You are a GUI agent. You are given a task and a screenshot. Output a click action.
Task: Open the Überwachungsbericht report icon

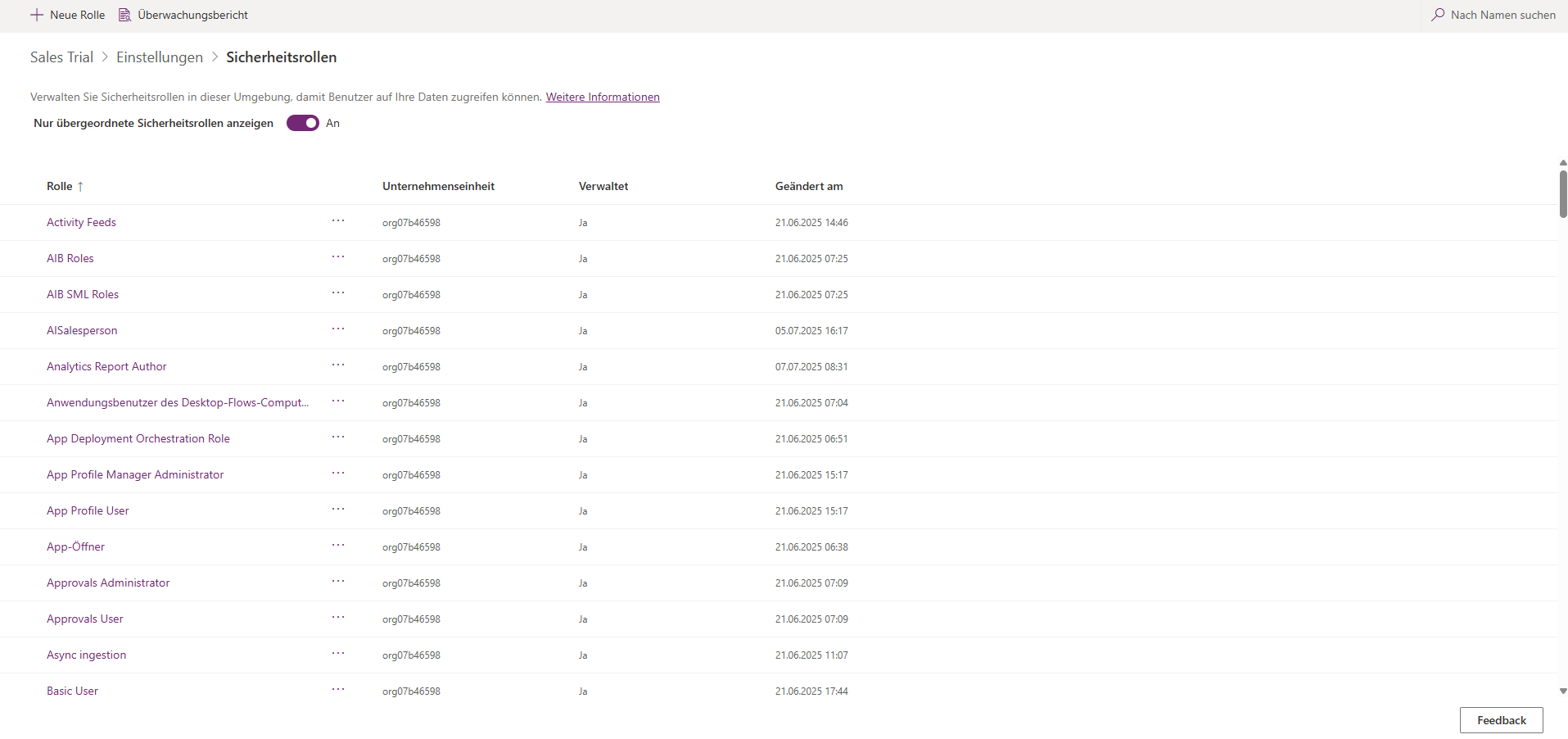(124, 15)
